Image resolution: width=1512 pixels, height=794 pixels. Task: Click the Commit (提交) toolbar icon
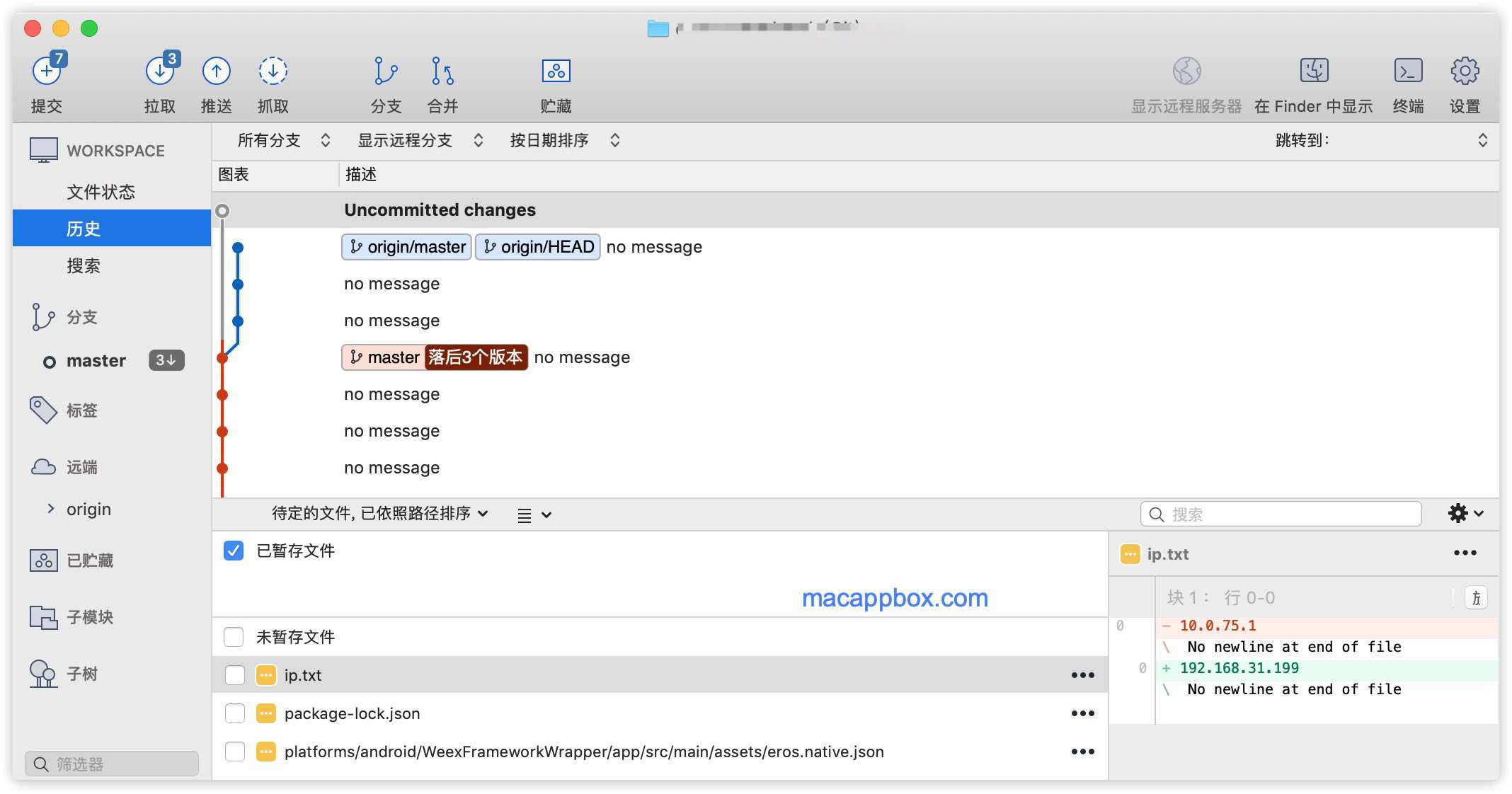point(47,71)
